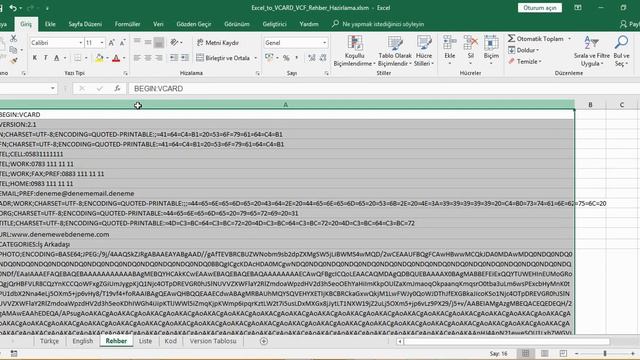Align text left
This screenshot has width=640, height=360.
(x=137, y=58)
